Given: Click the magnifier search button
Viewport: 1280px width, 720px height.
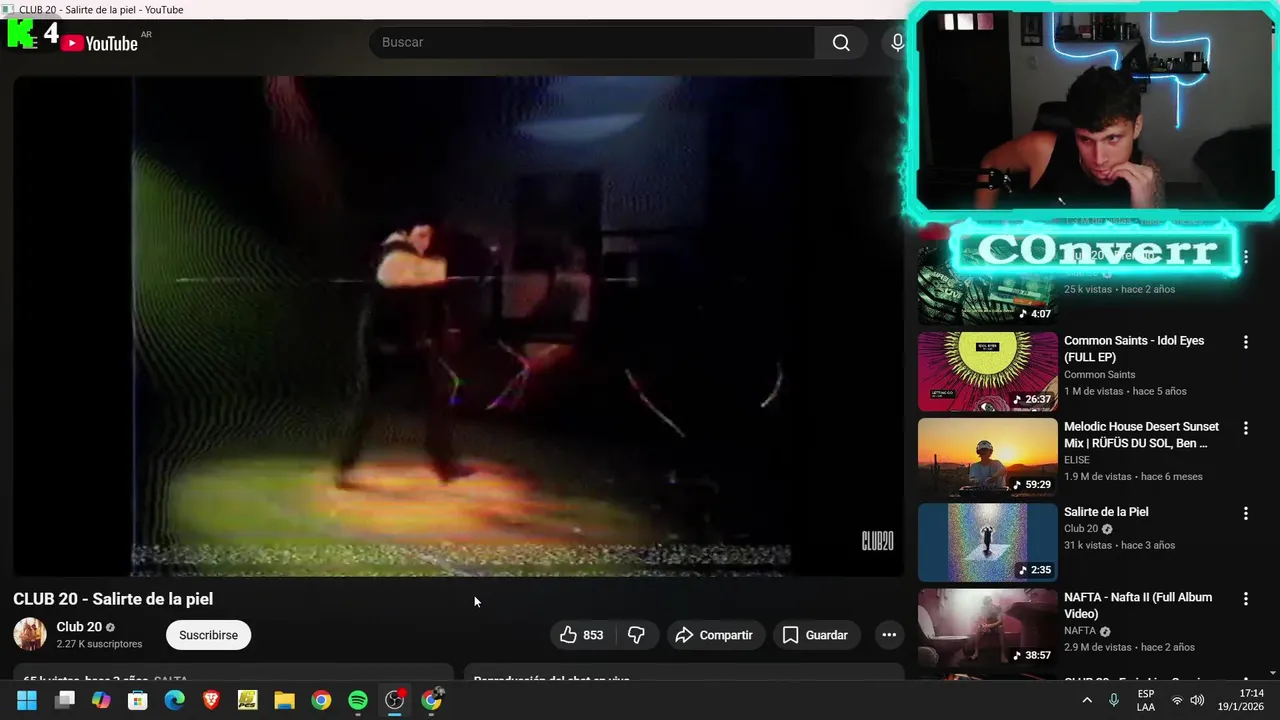Looking at the screenshot, I should (841, 42).
